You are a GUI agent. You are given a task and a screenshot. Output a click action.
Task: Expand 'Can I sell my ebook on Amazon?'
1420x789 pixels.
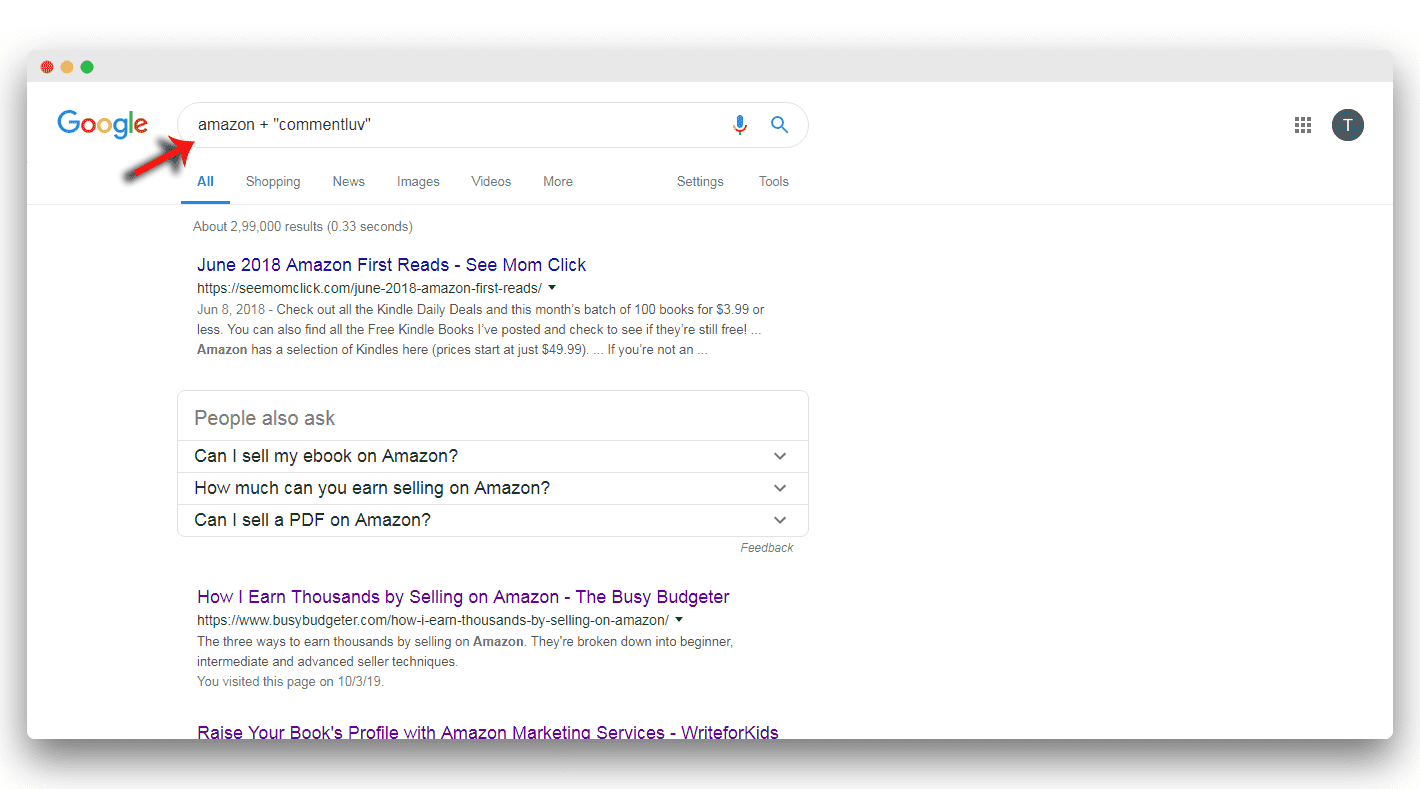pos(492,456)
